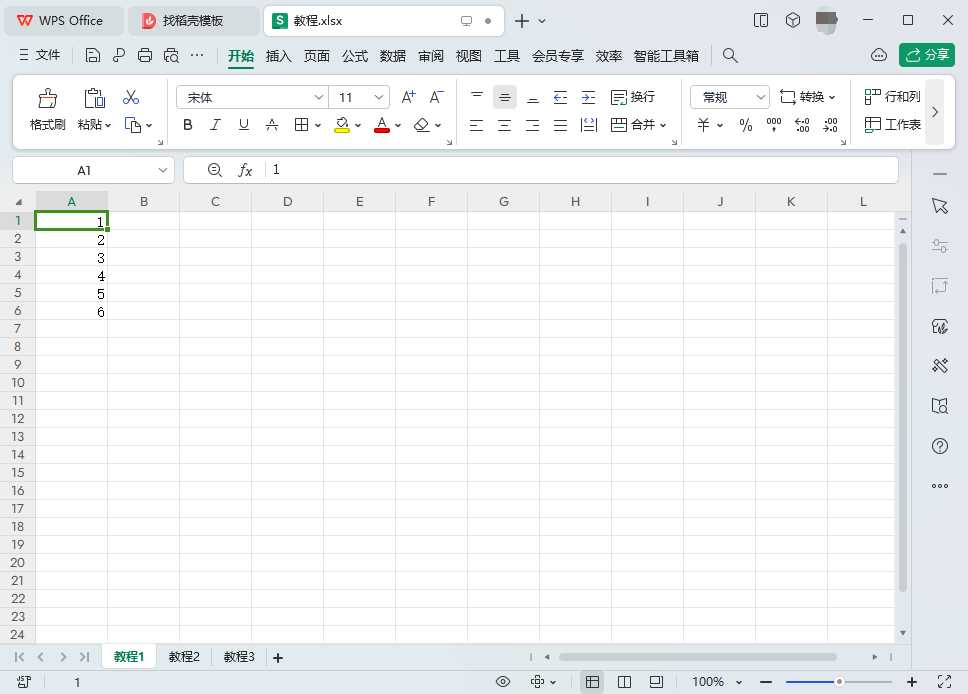Viewport: 968px width, 694px height.
Task: Click the Format Painter (格式刷) icon
Action: tap(48, 98)
